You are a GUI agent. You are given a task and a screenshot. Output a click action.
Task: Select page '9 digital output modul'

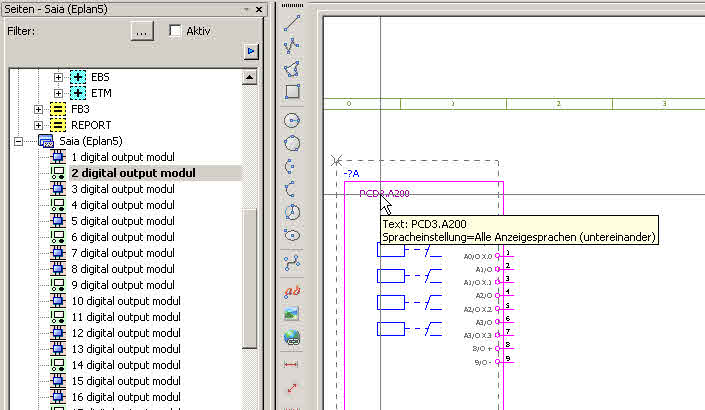123,285
